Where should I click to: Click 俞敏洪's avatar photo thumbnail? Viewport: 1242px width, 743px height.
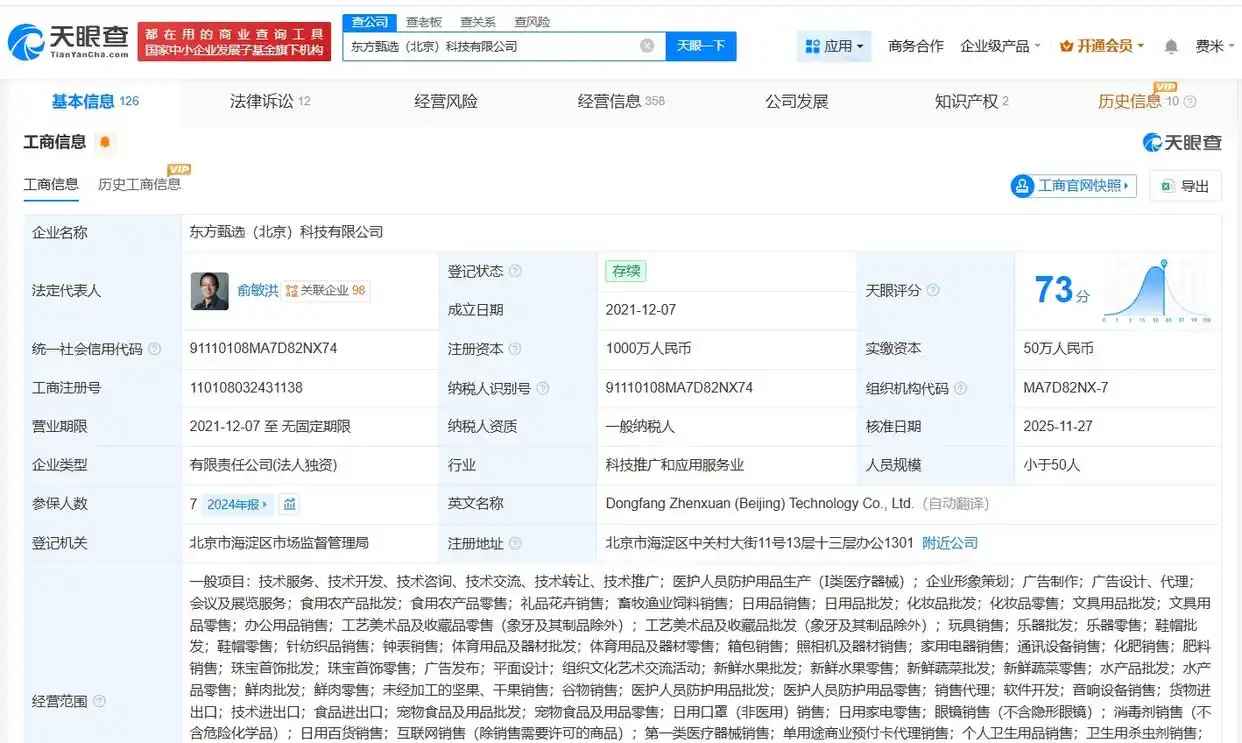pos(210,291)
